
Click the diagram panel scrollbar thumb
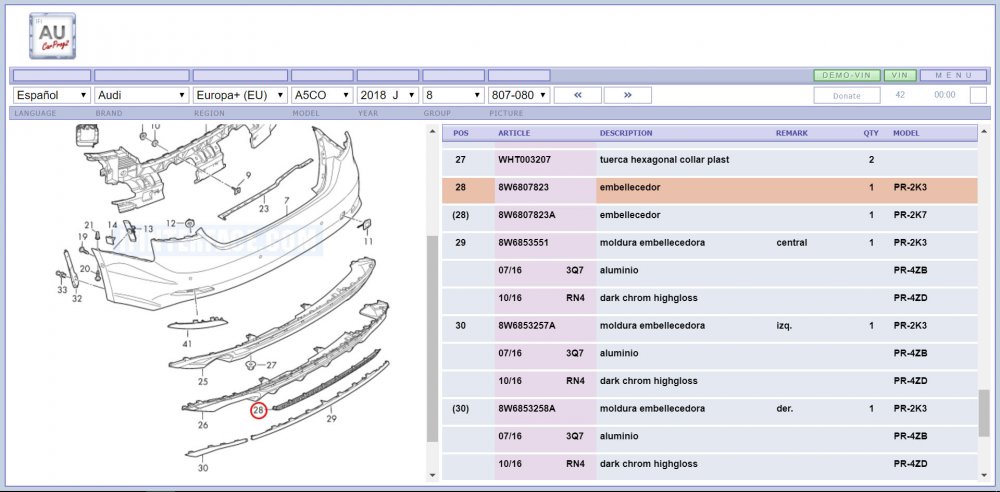[x=432, y=338]
